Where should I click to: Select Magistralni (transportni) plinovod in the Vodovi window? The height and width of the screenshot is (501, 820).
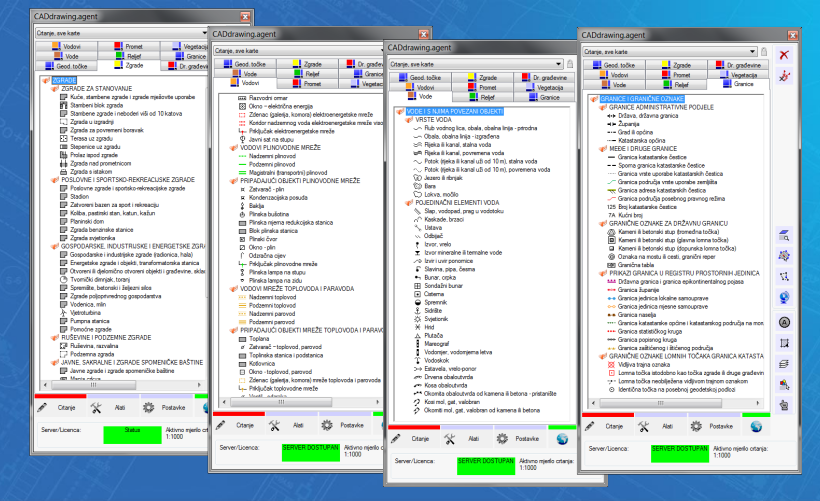coord(288,173)
